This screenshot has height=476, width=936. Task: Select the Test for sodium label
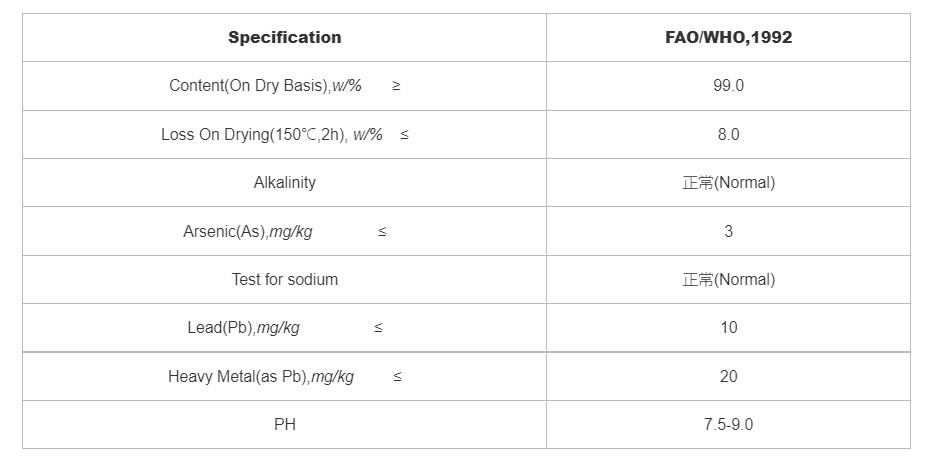(x=284, y=280)
